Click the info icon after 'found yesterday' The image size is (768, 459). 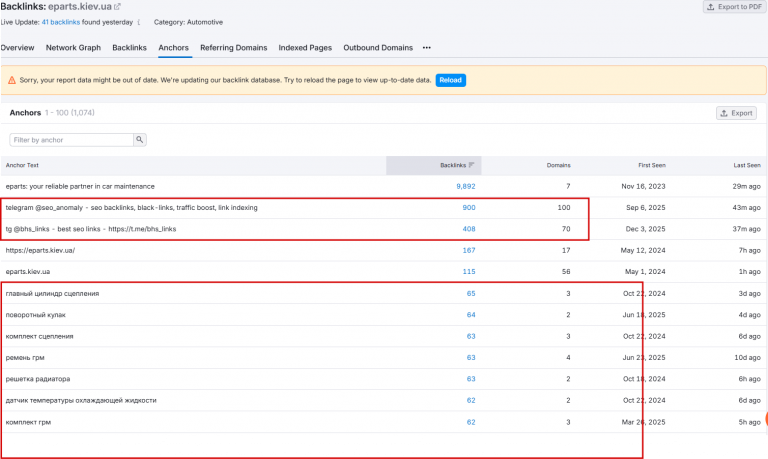139,22
